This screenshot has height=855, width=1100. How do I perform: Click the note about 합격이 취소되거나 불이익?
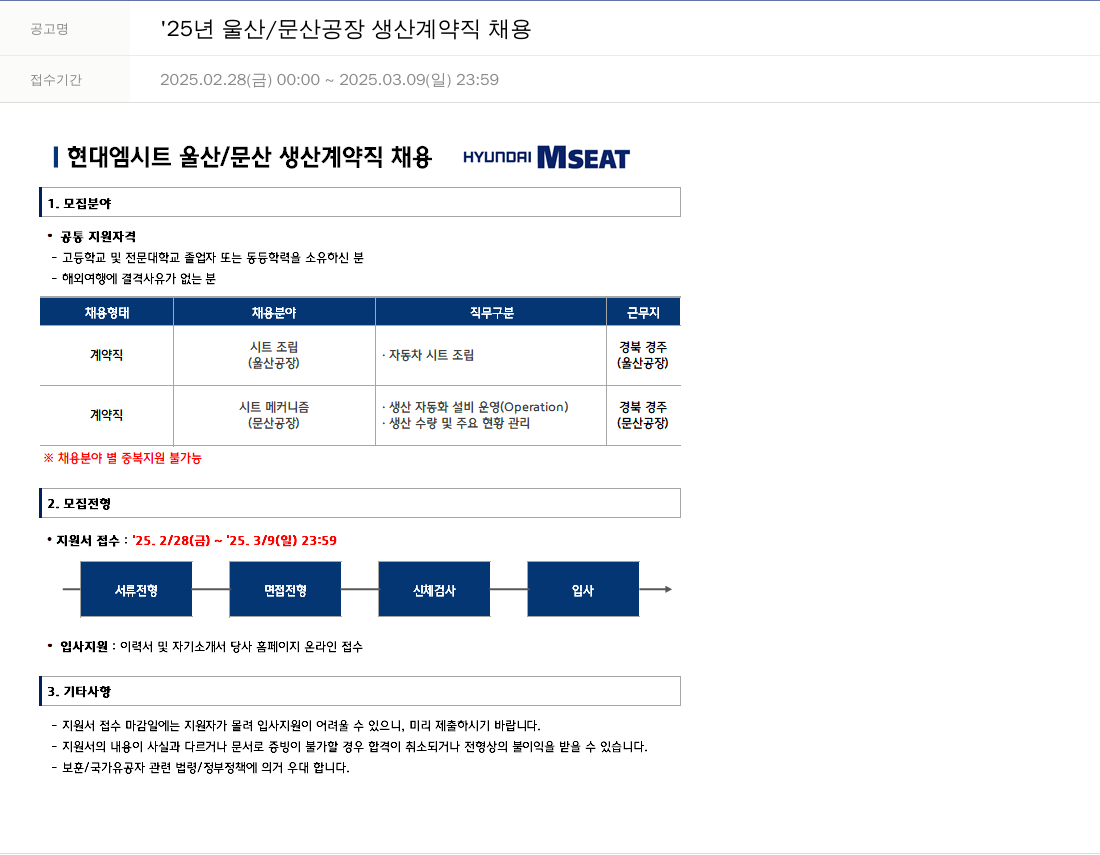point(349,746)
